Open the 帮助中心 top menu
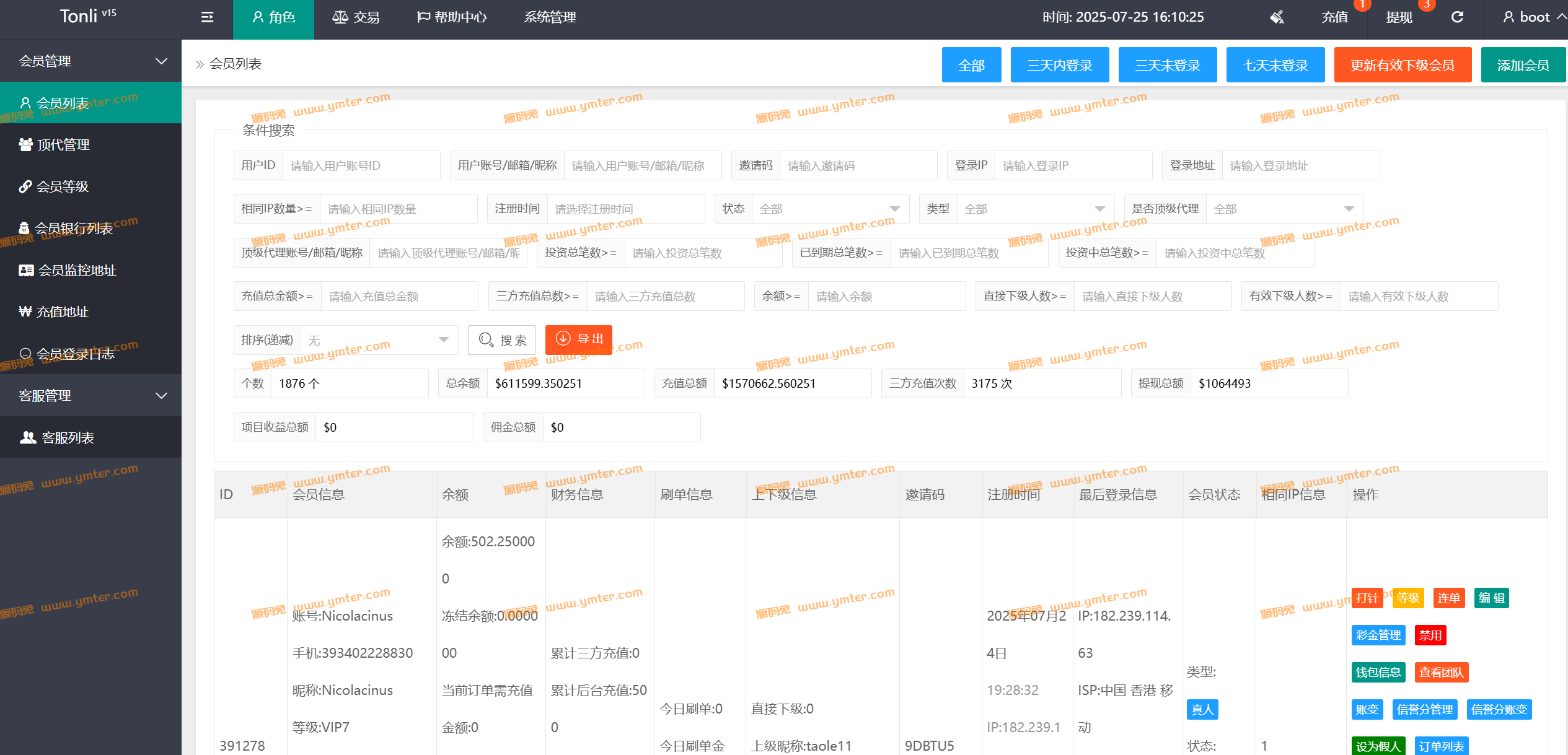The image size is (1568, 755). point(452,17)
